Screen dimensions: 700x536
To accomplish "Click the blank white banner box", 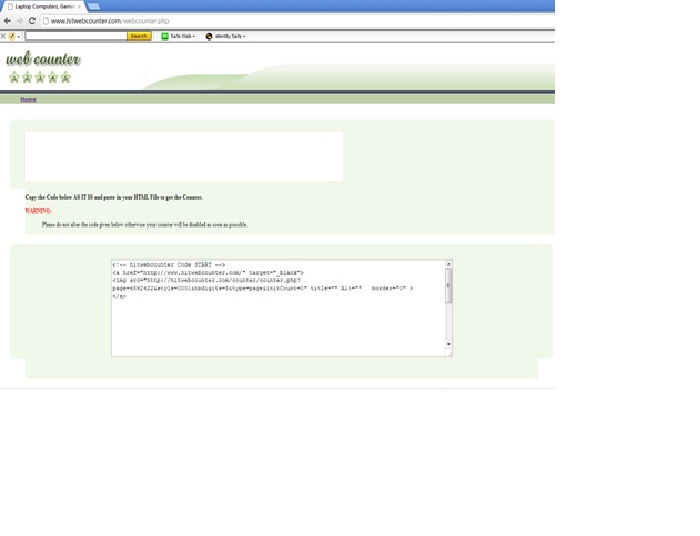I will [x=184, y=156].
